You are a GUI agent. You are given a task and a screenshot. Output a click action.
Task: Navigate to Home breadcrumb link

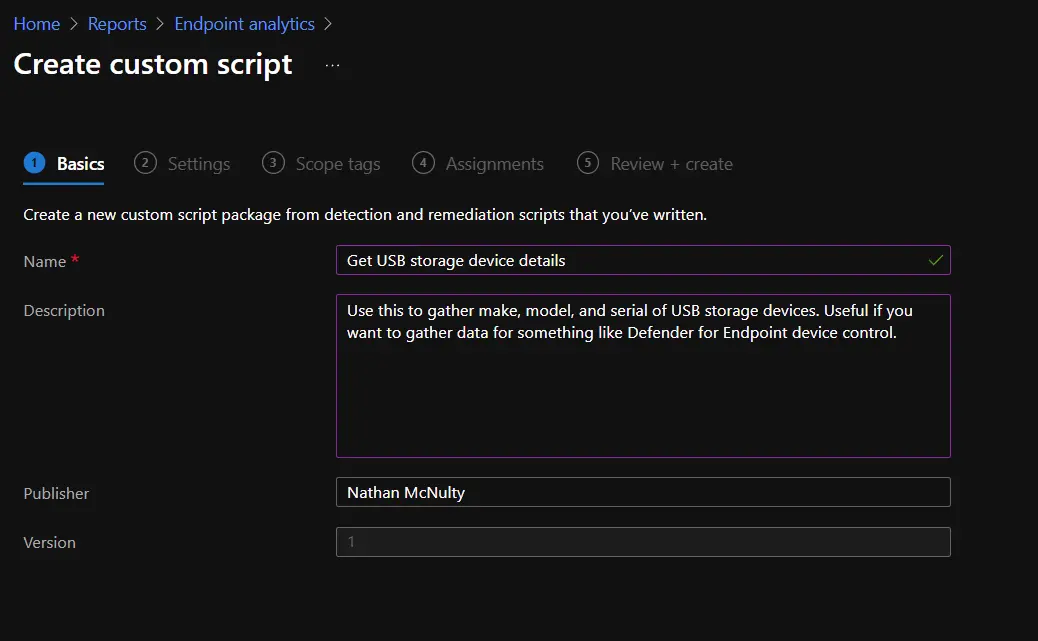tap(36, 24)
